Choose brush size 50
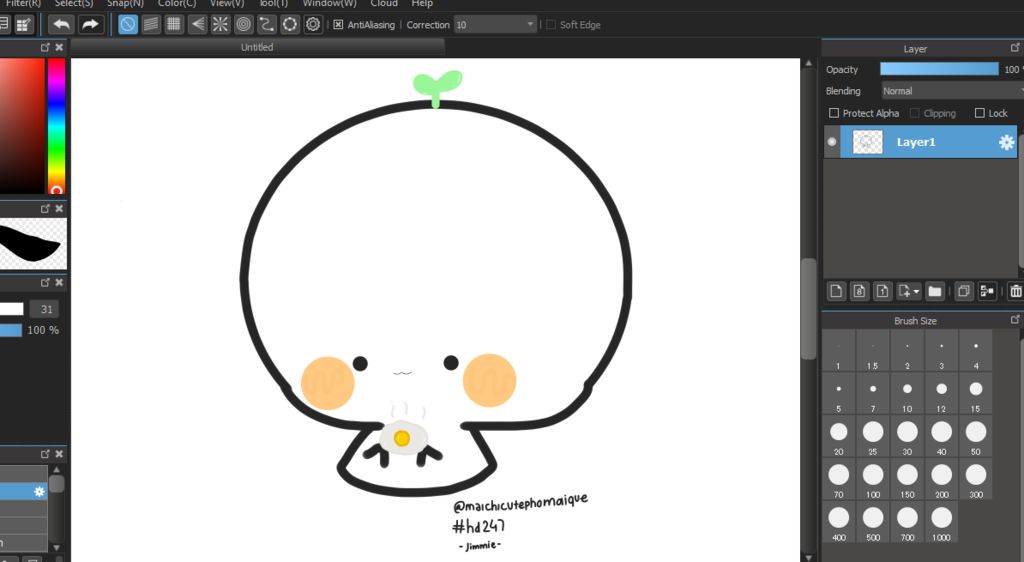Image resolution: width=1024 pixels, height=562 pixels. click(x=976, y=437)
